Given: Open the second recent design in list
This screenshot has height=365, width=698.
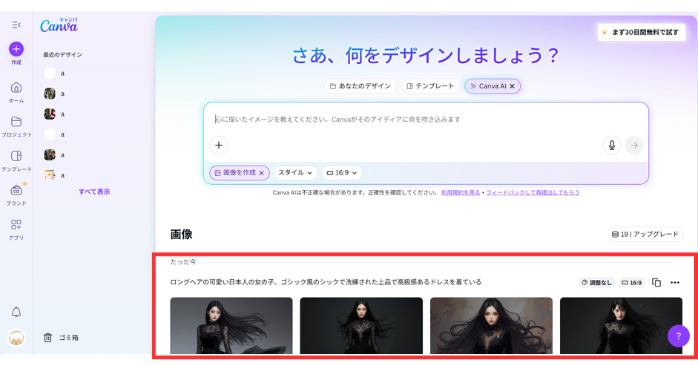Looking at the screenshot, I should pos(54,93).
